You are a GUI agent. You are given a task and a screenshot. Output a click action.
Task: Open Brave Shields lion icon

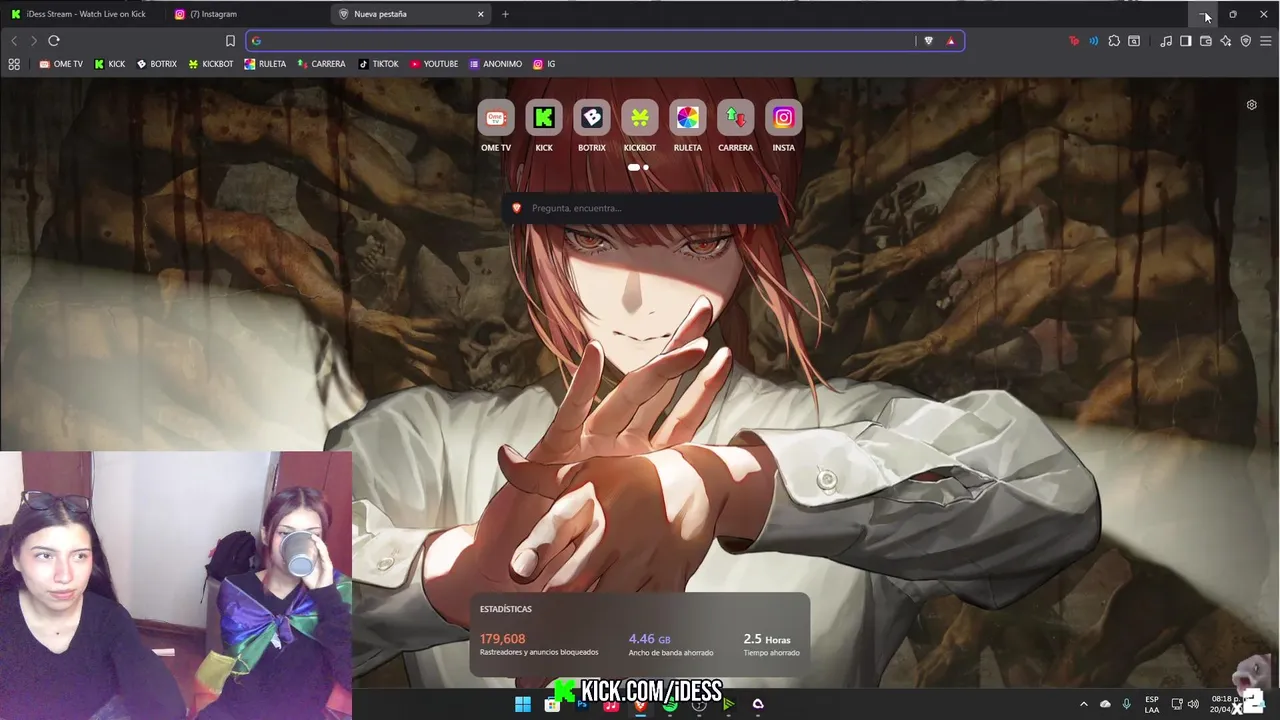[928, 41]
